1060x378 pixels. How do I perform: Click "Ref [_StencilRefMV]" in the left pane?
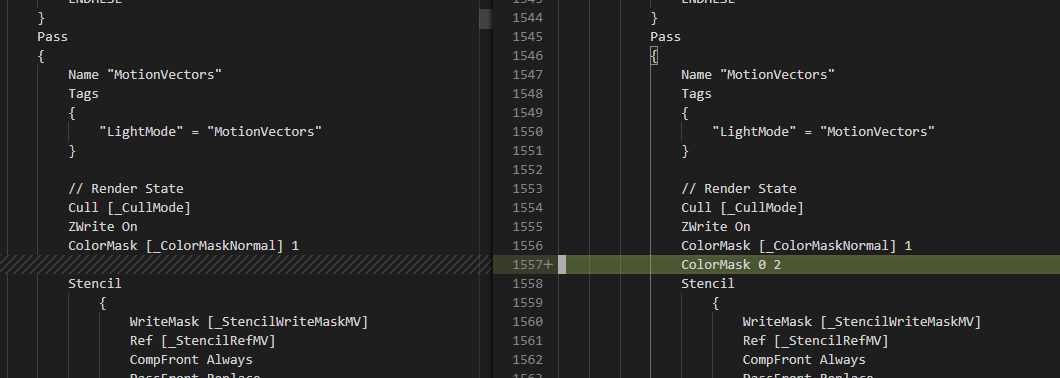203,341
